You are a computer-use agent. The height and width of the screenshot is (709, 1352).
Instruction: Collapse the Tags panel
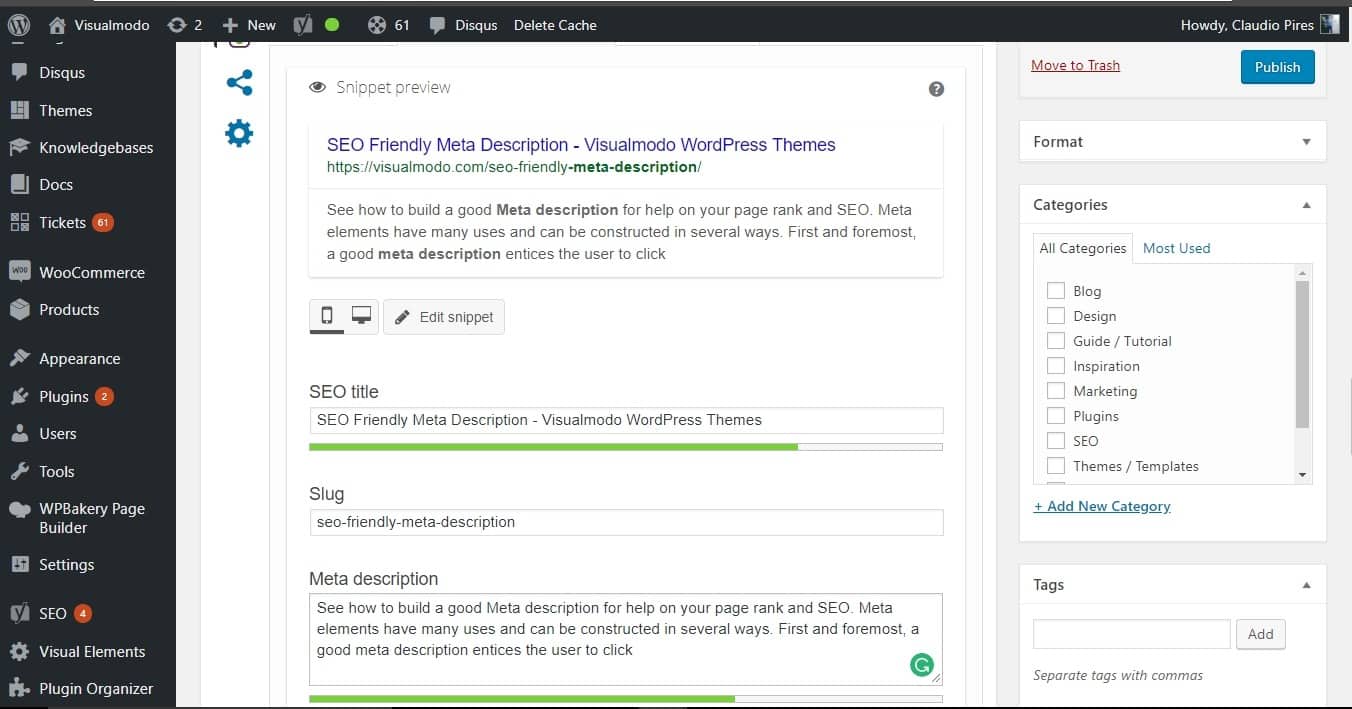point(1305,585)
